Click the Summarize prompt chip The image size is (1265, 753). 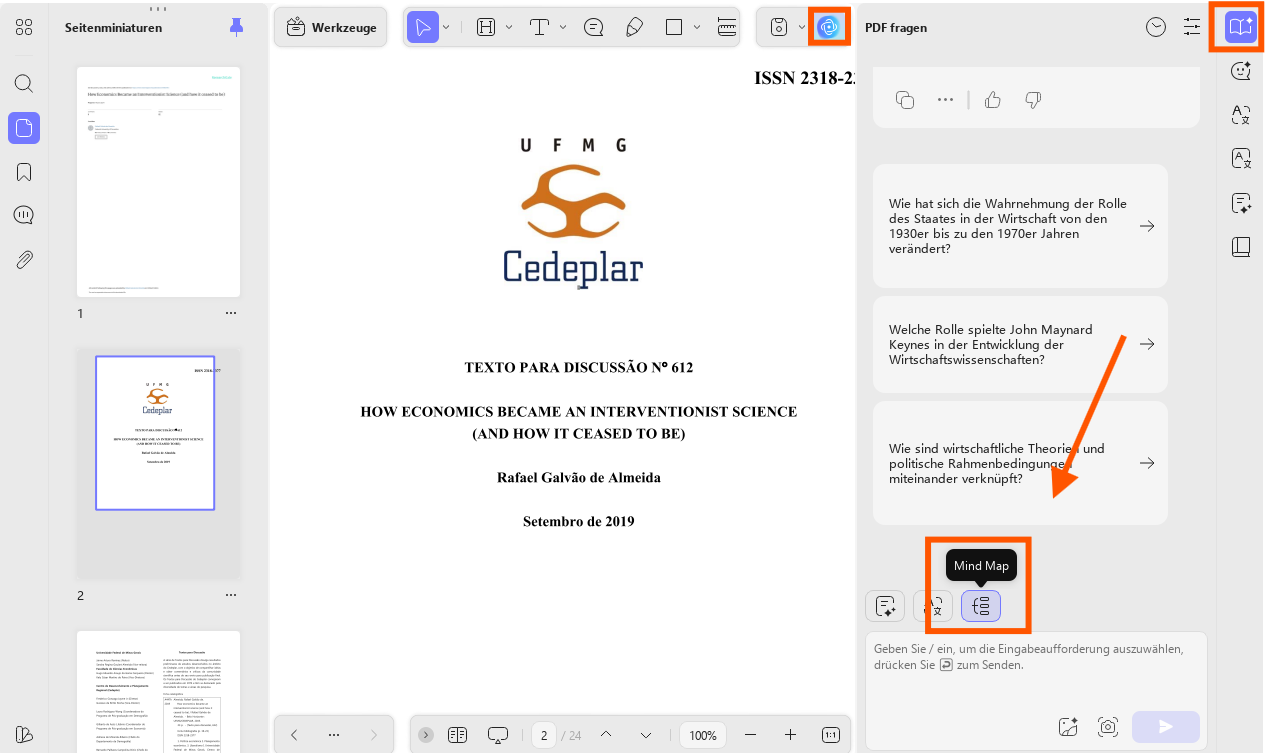point(885,606)
